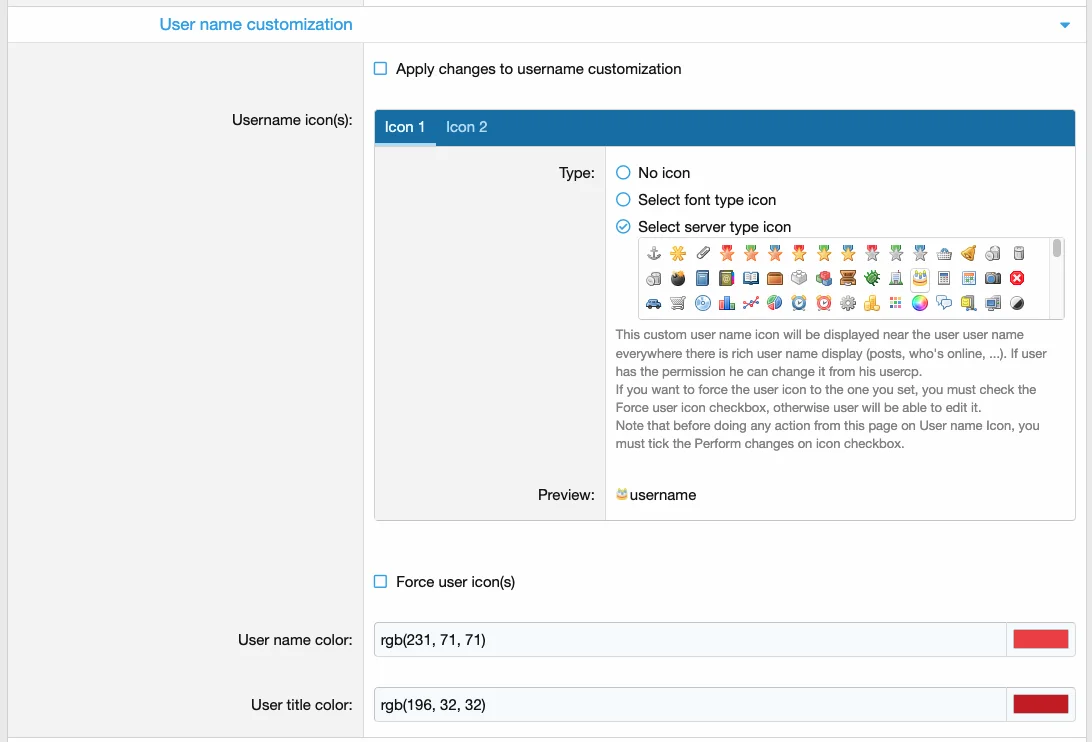Open the User name color swatch
The width and height of the screenshot is (1092, 742).
(1040, 640)
